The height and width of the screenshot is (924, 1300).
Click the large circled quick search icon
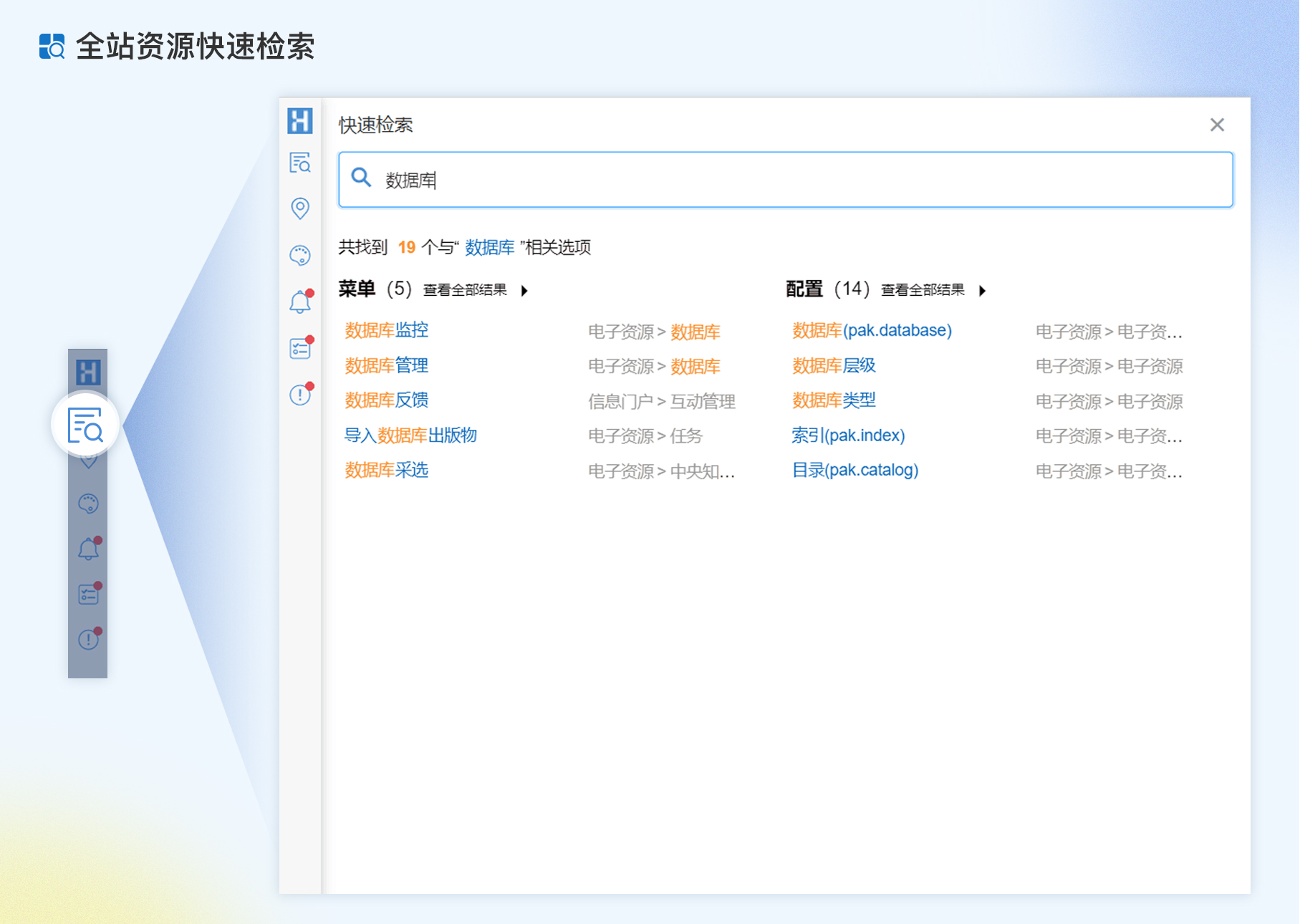pos(86,425)
